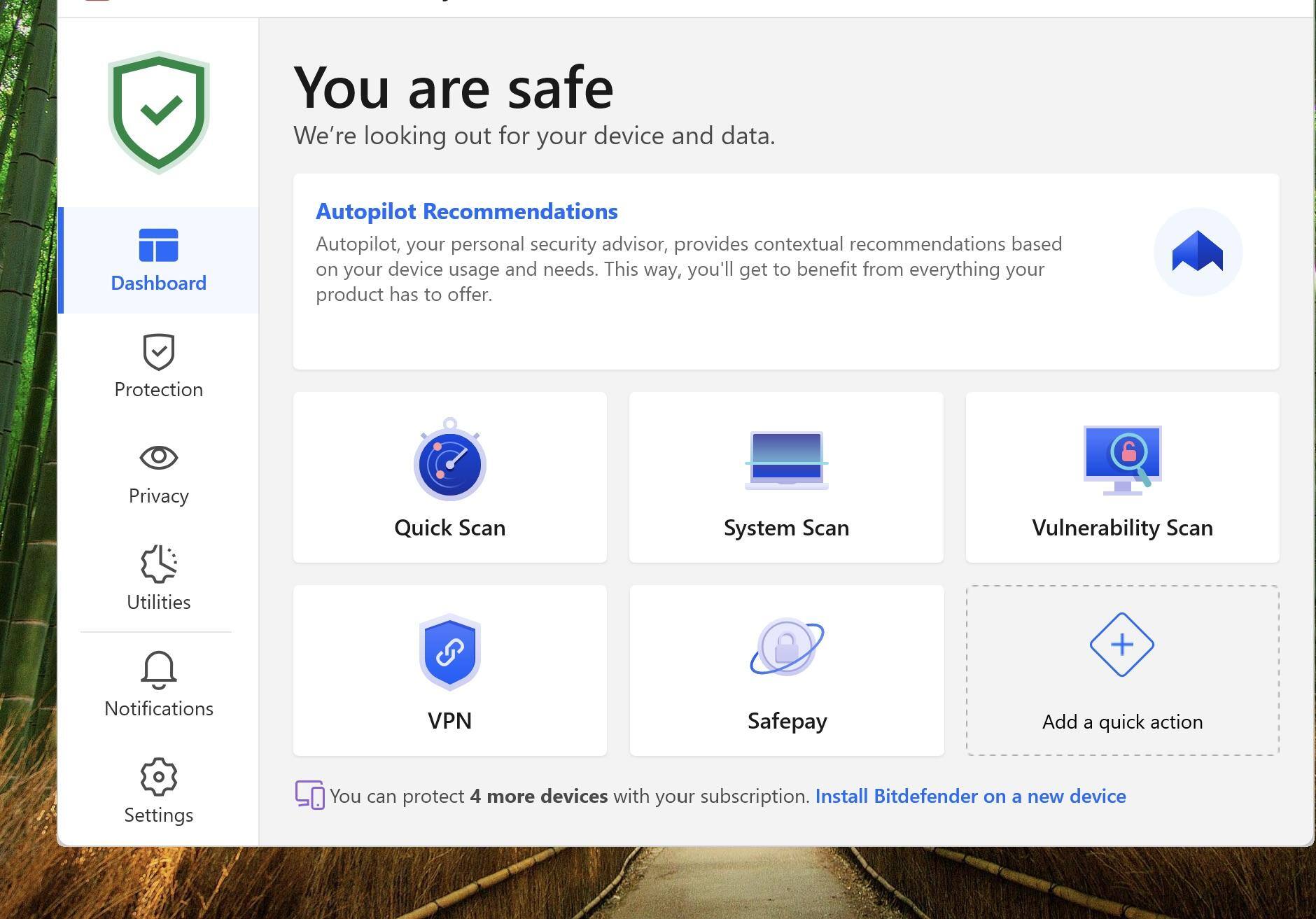Add a quick action tile

1122,671
